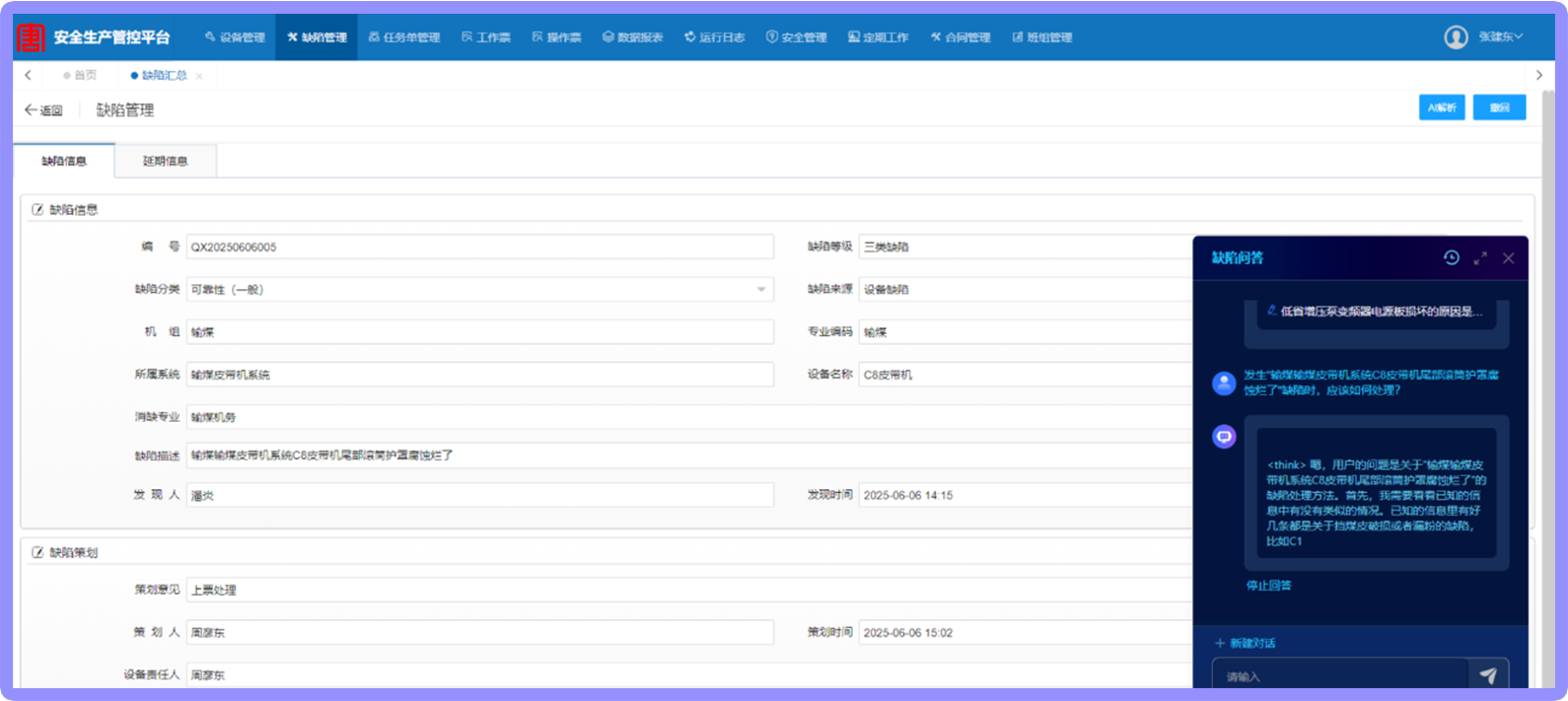Open the 缺陷分类 dropdown arrow
1568x701 pixels.
click(761, 290)
